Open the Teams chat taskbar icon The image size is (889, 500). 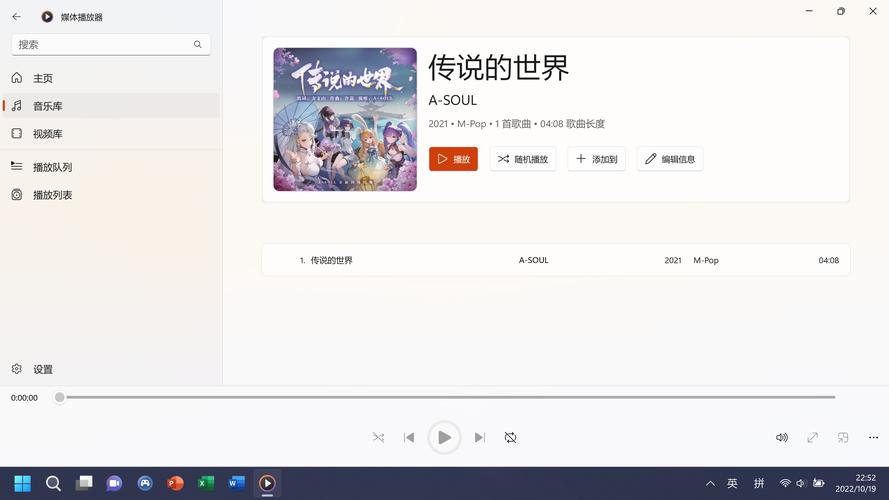tap(115, 483)
